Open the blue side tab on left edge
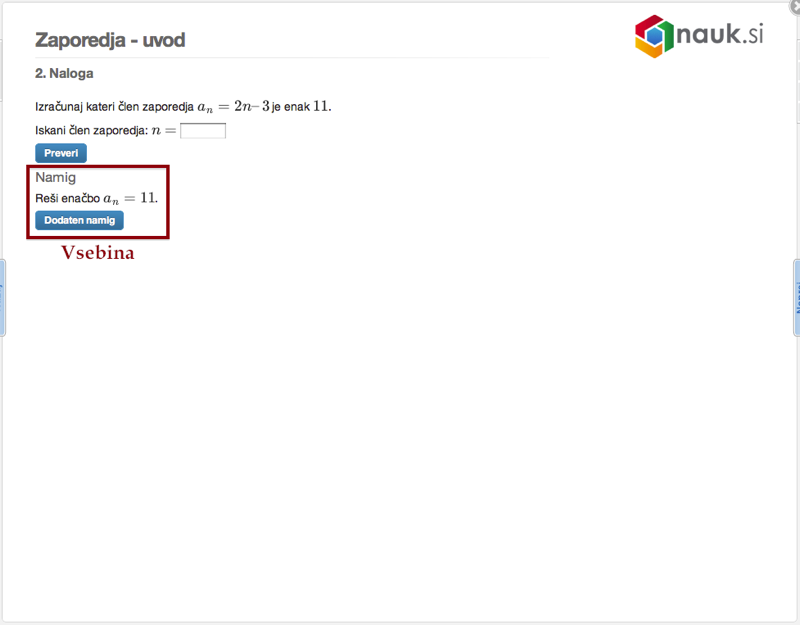The width and height of the screenshot is (800, 625). tap(3, 297)
